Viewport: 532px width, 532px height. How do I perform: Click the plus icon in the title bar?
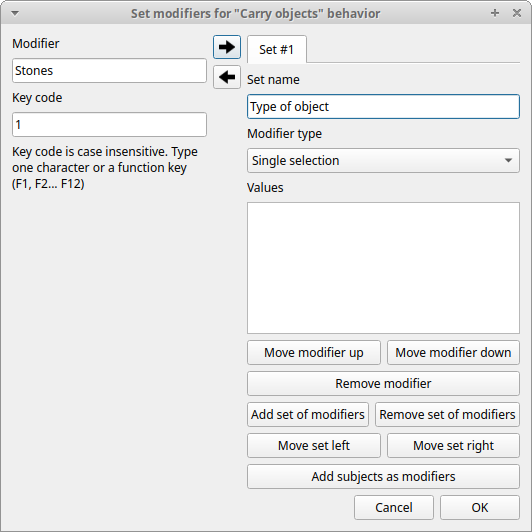[x=495, y=13]
